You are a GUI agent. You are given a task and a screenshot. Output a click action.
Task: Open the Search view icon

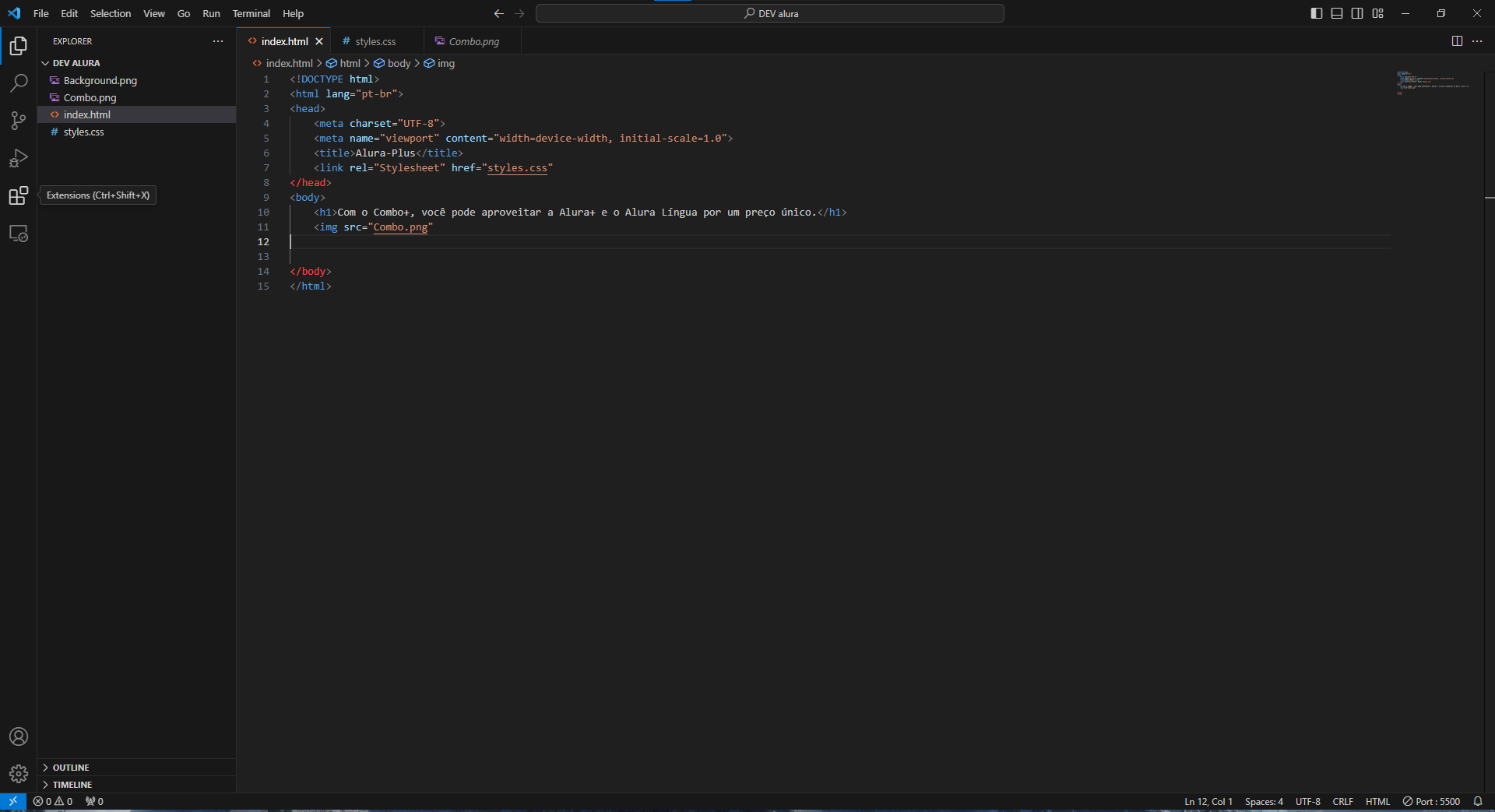pyautogui.click(x=19, y=83)
